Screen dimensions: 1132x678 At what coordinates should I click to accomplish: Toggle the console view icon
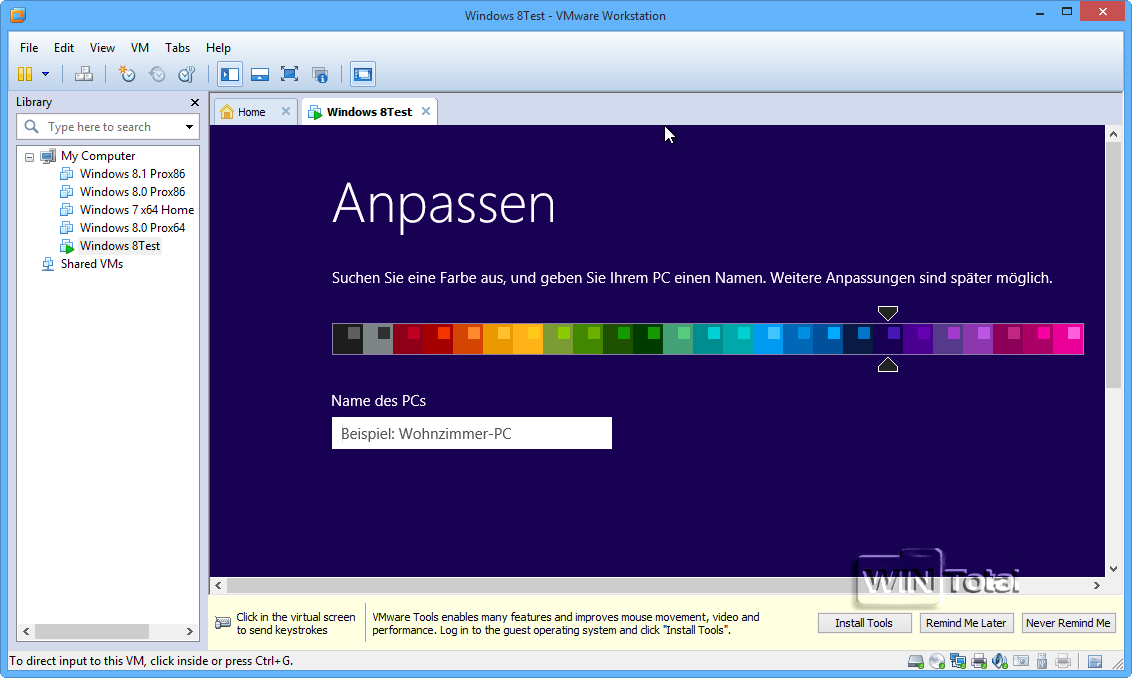point(362,74)
